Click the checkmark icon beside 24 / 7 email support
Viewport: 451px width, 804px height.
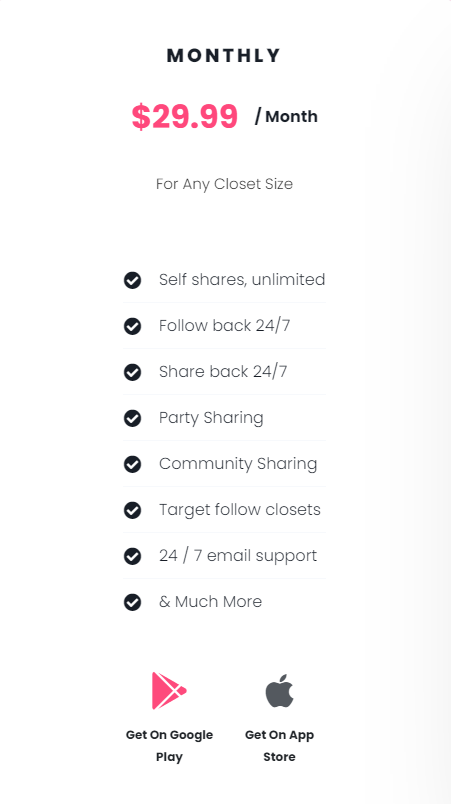[132, 556]
